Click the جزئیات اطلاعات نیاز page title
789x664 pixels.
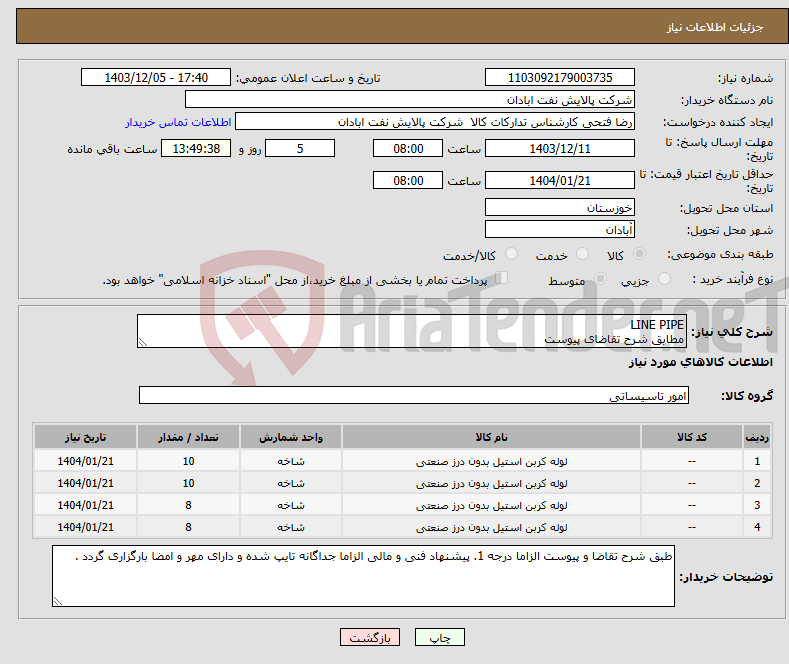tap(715, 27)
